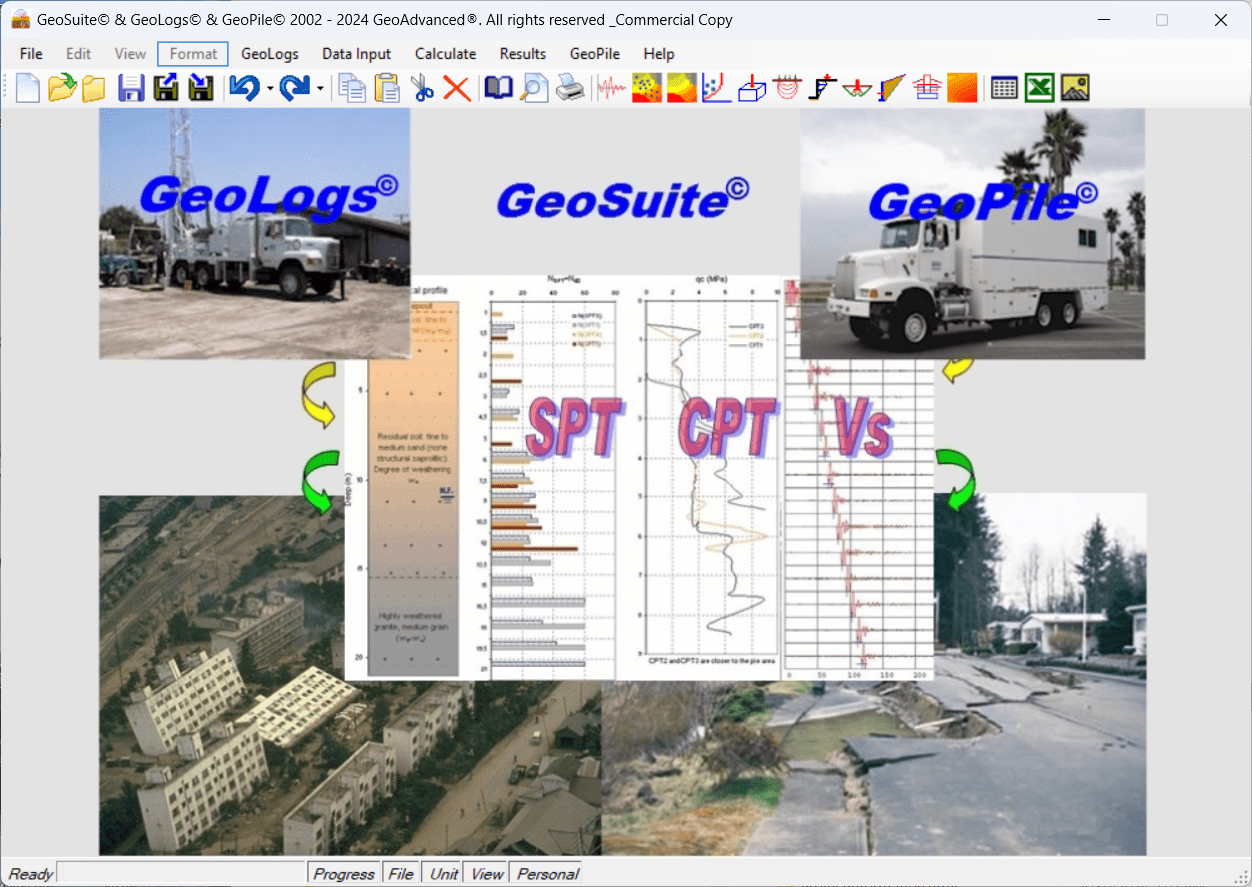The height and width of the screenshot is (887, 1252).
Task: Open the Format menu
Action: point(193,54)
